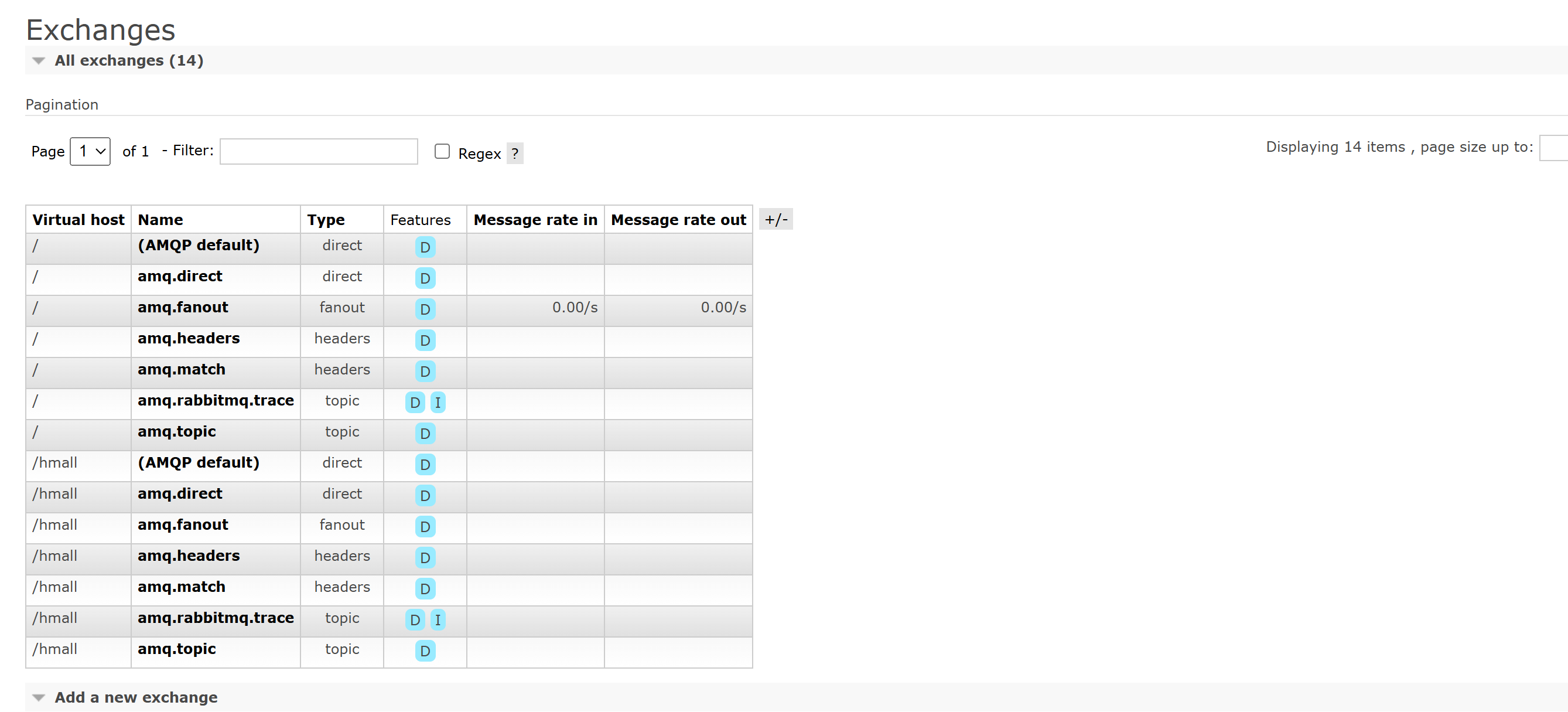The width and height of the screenshot is (1568, 712).
Task: Click the D badge in the /hmall amq.rabbitmq.trace row
Action: click(415, 620)
